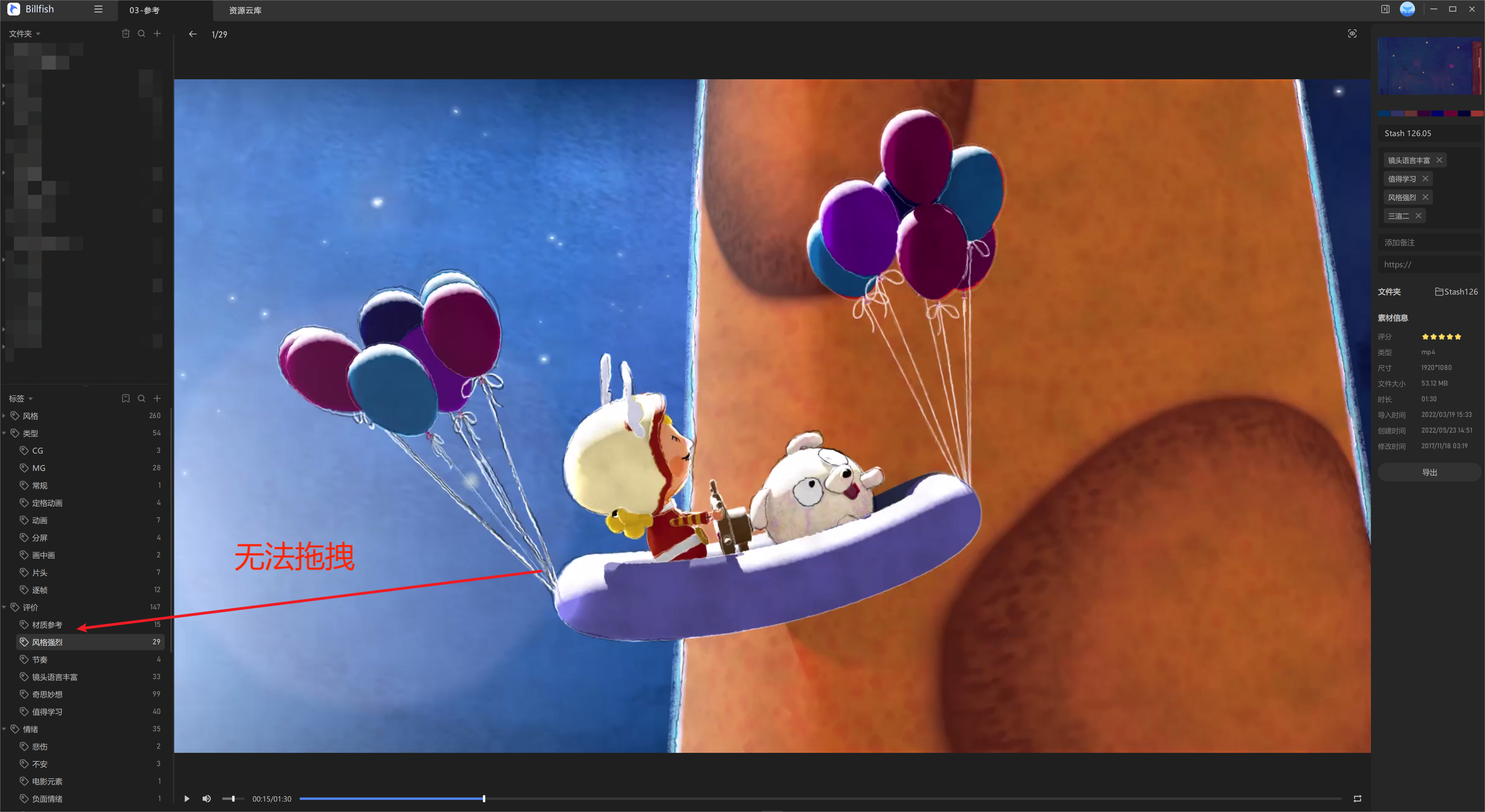Image resolution: width=1485 pixels, height=812 pixels.
Task: Click the screenshot capture icon above video
Action: [1352, 33]
